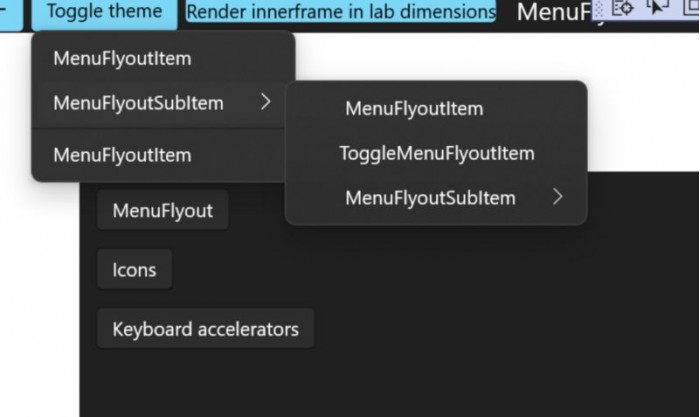This screenshot has width=700, height=417.
Task: Select the bottom MenuFlyoutItem below the separator
Action: coord(122,155)
